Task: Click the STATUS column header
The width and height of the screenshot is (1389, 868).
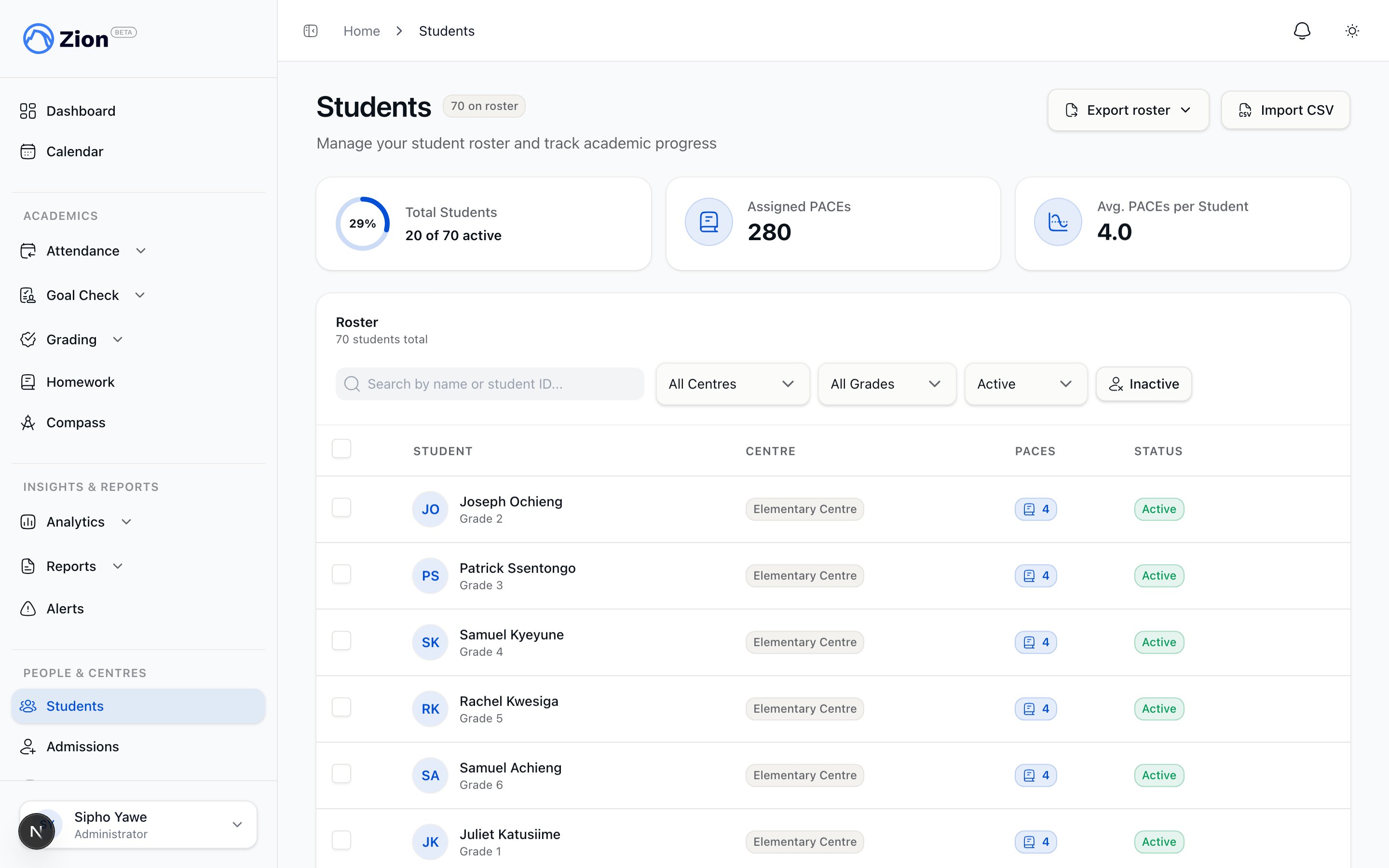Action: coord(1158,451)
